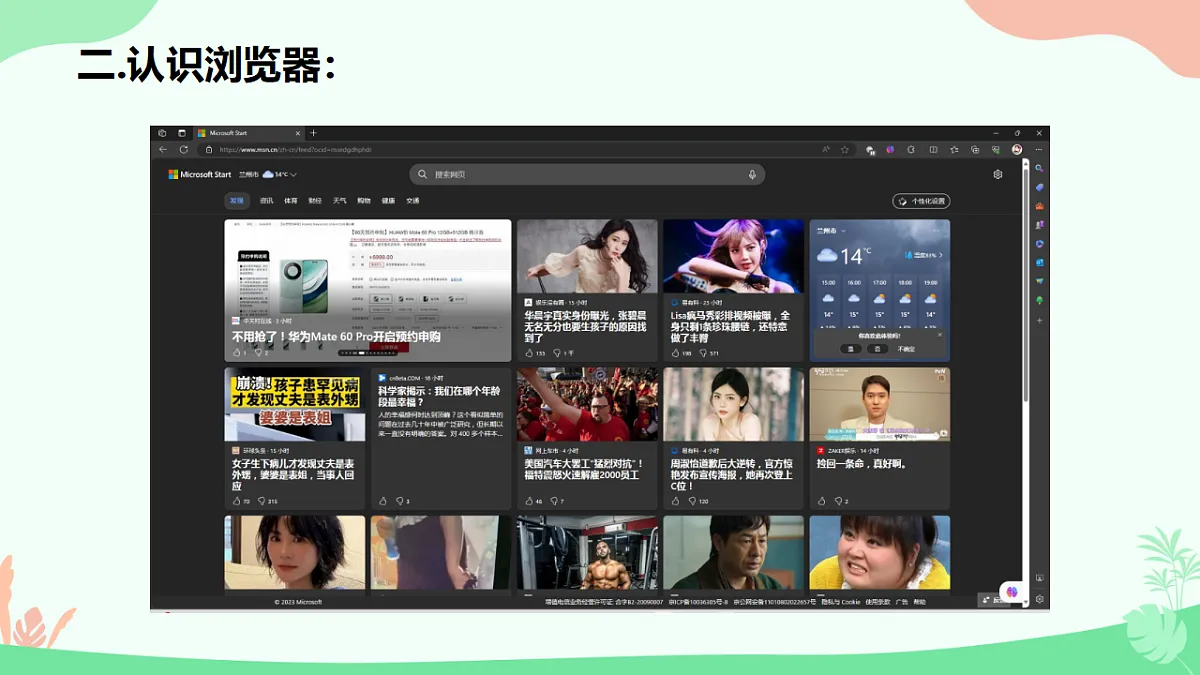This screenshot has height=675, width=1200.
Task: Click the 搜索网页 search box
Action: point(587,174)
